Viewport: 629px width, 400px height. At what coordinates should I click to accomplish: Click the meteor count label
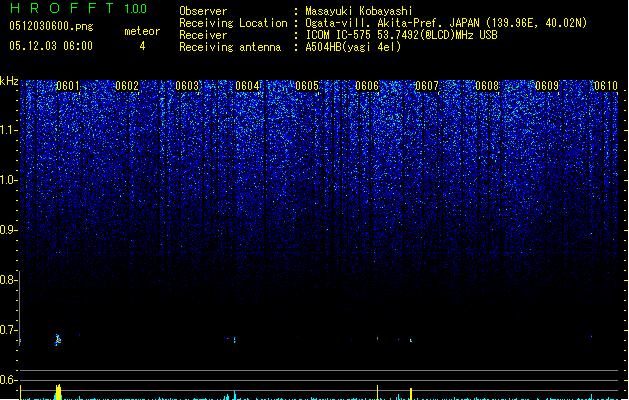click(x=142, y=31)
